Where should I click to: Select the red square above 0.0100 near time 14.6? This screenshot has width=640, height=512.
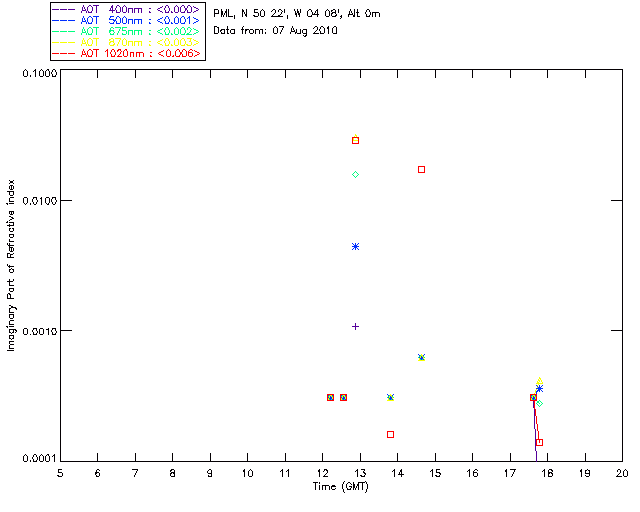click(x=422, y=169)
